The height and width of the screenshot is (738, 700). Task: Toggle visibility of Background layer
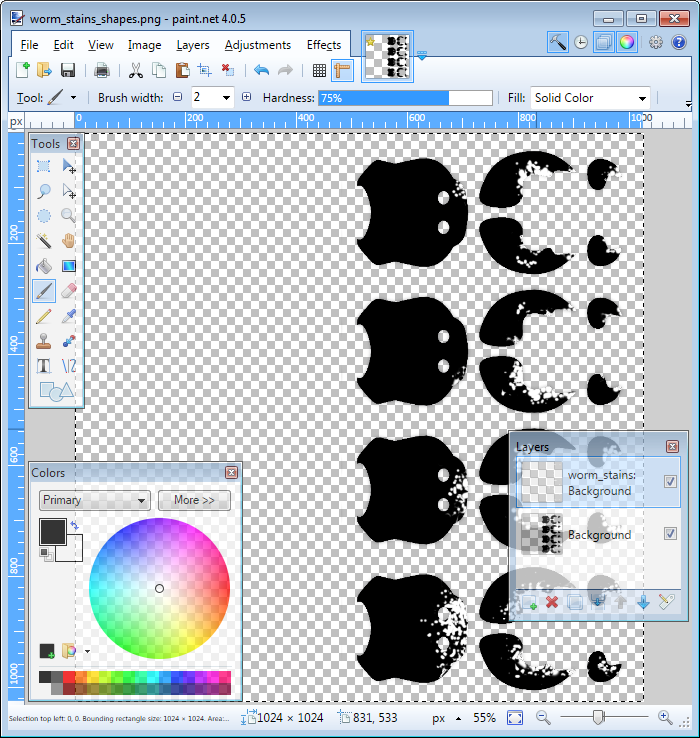tap(670, 533)
